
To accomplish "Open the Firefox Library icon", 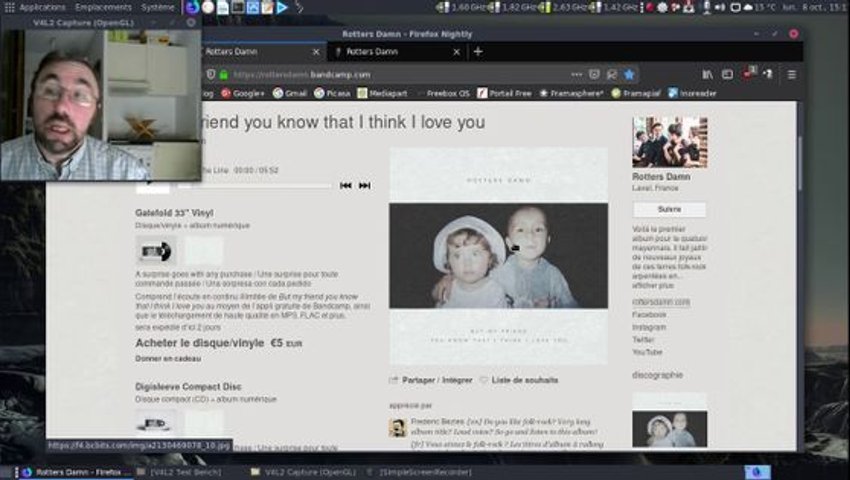I will (x=707, y=74).
